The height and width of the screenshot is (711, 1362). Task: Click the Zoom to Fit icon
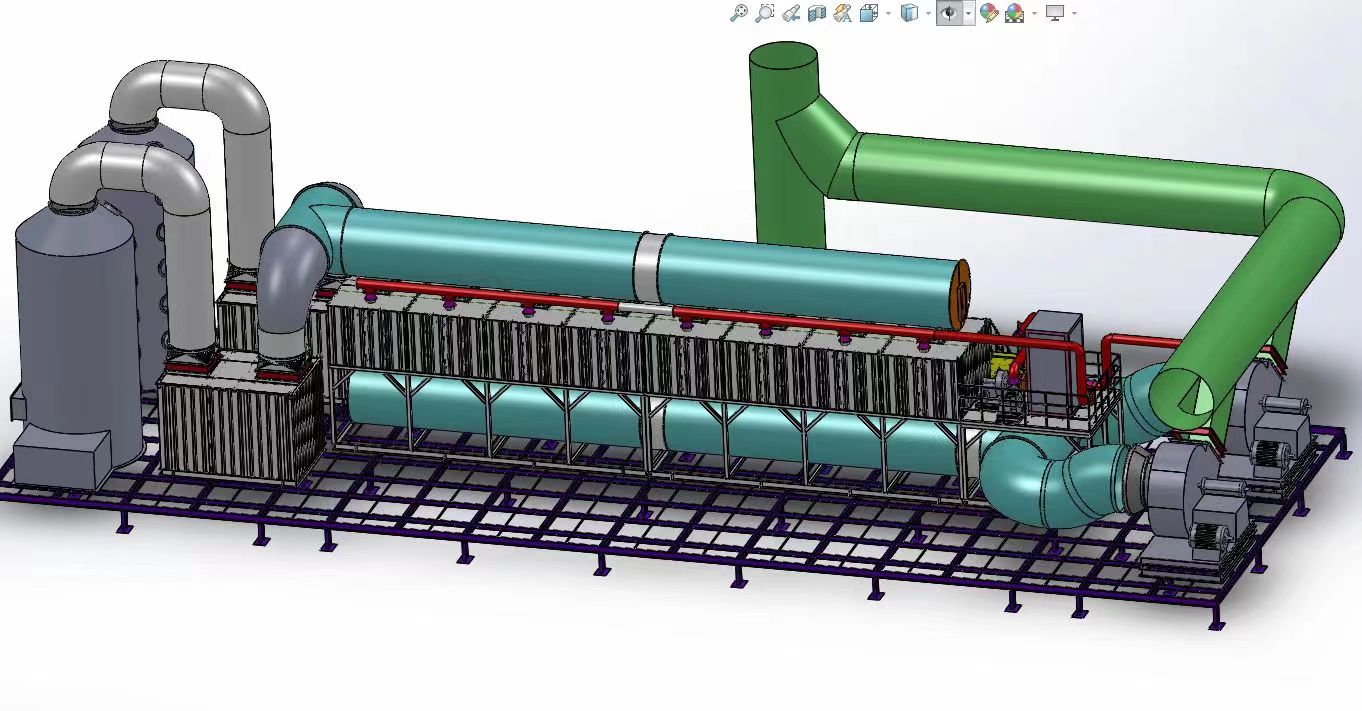coord(739,13)
